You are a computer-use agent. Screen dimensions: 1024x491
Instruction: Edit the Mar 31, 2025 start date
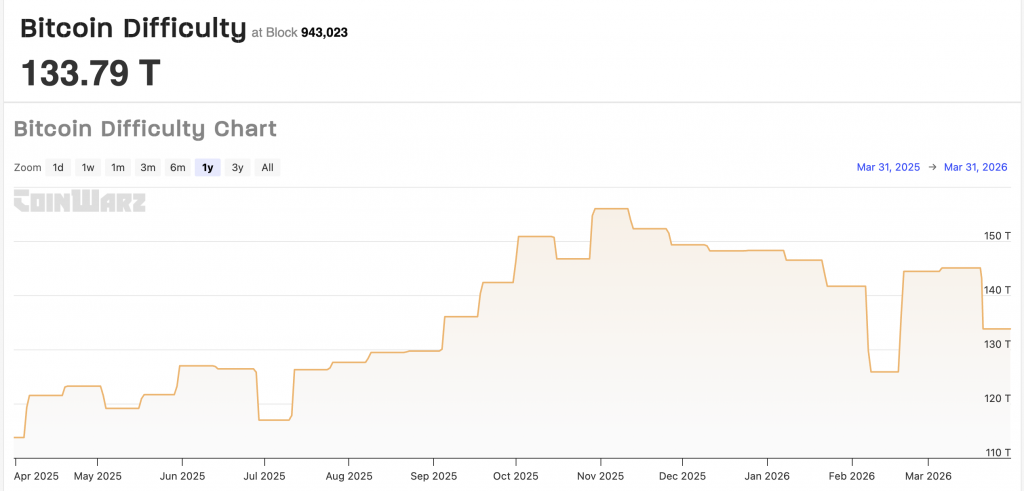coord(888,167)
